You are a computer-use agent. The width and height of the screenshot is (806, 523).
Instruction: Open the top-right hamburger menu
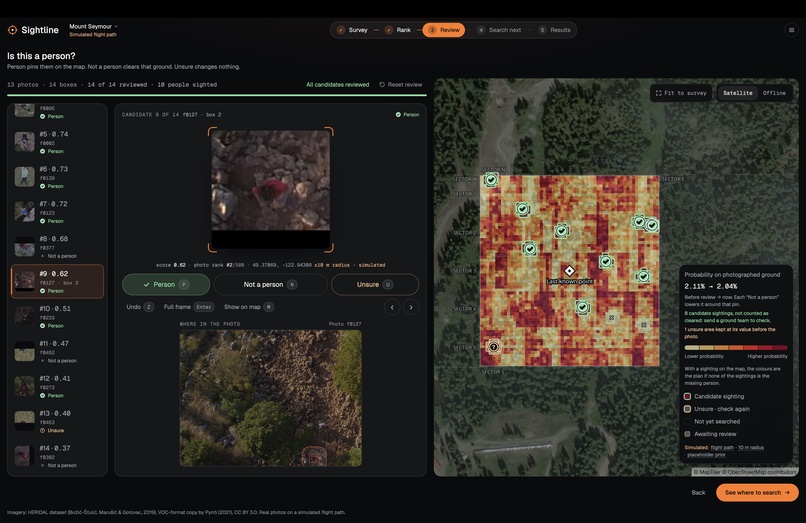791,30
